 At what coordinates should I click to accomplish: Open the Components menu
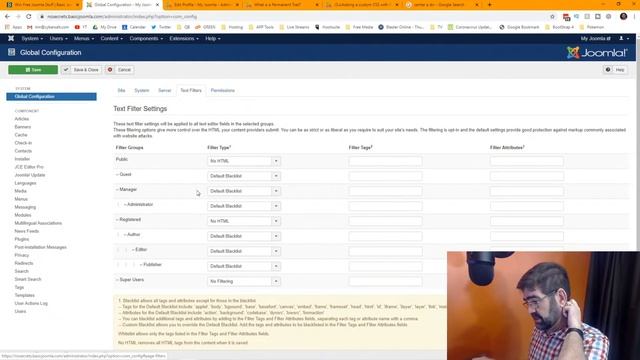tap(146, 38)
